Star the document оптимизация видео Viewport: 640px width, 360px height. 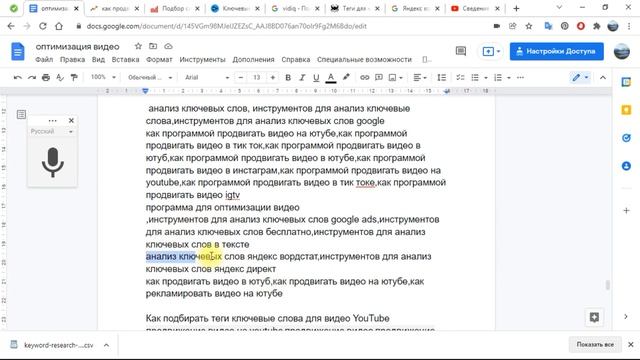[x=138, y=47]
